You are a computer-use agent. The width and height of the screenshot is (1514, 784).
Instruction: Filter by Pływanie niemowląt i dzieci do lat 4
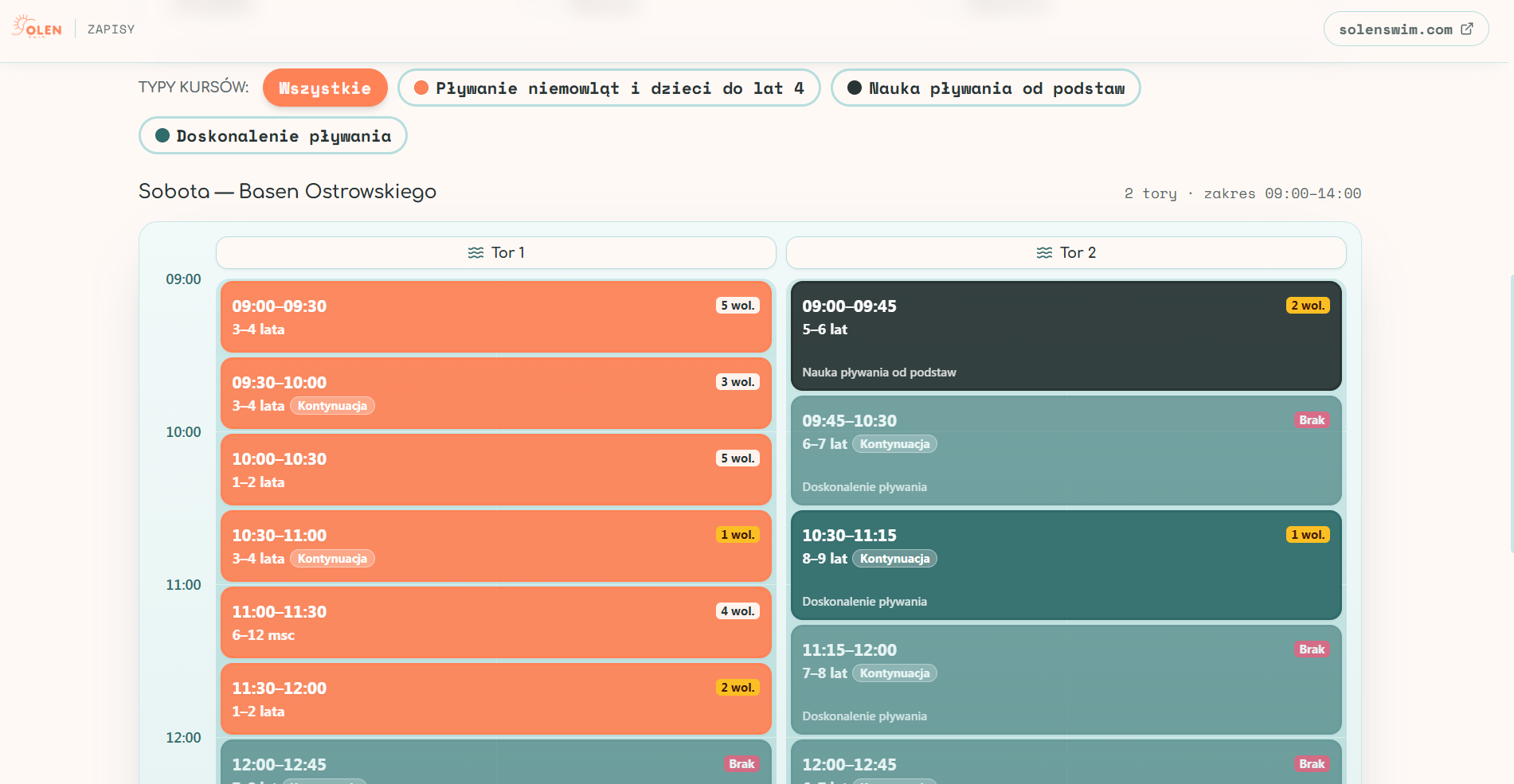609,88
